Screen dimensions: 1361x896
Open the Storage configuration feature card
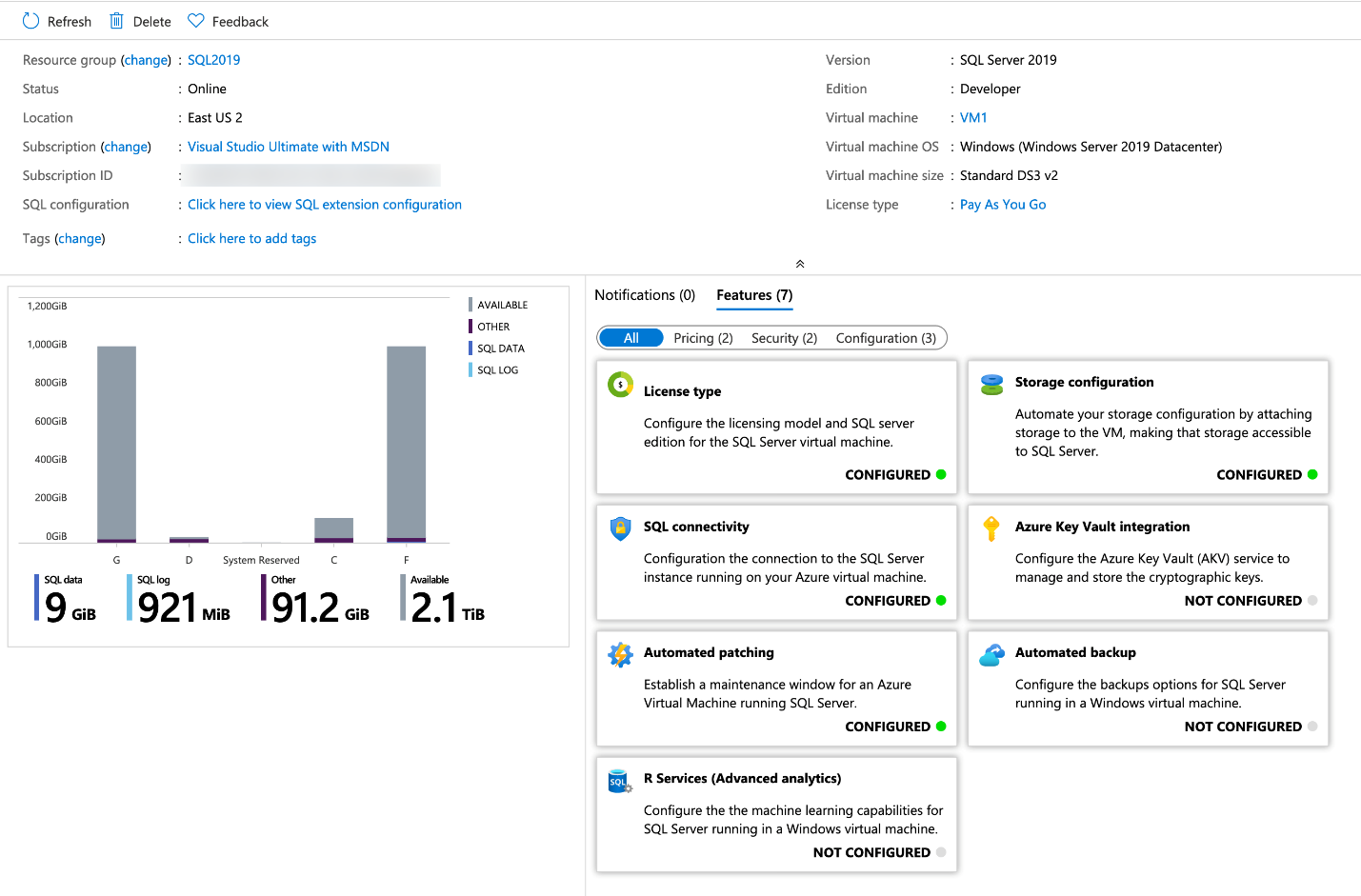pos(1148,427)
